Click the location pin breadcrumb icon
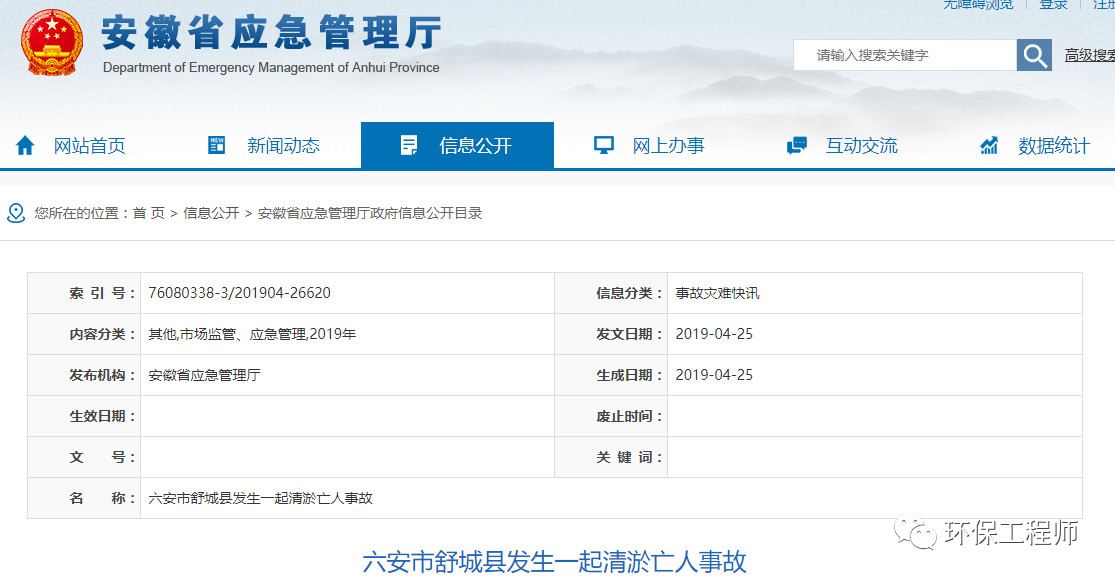Viewport: 1115px width, 582px height. 16,213
